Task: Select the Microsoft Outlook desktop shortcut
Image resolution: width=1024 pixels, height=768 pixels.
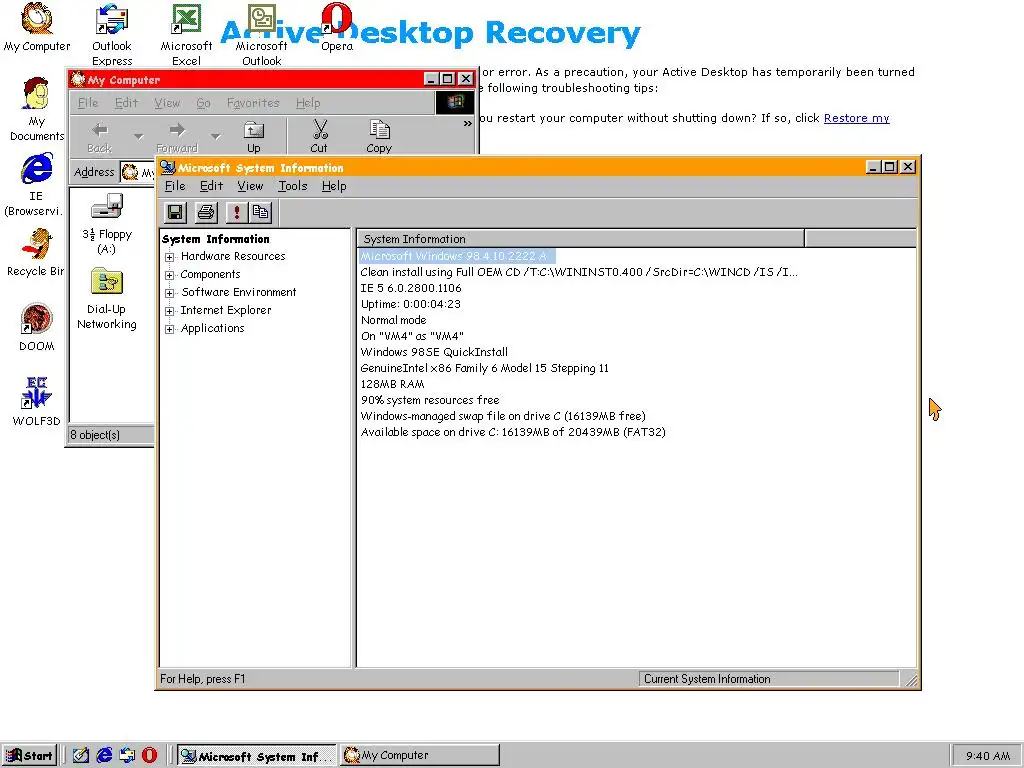Action: 261,34
